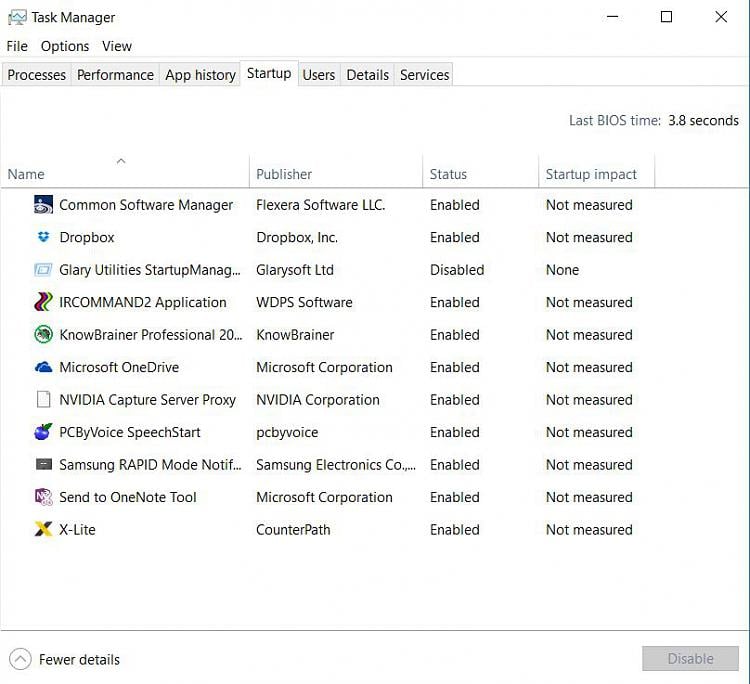Maximize the Task Manager window
Viewport: 750px width, 684px height.
click(666, 17)
